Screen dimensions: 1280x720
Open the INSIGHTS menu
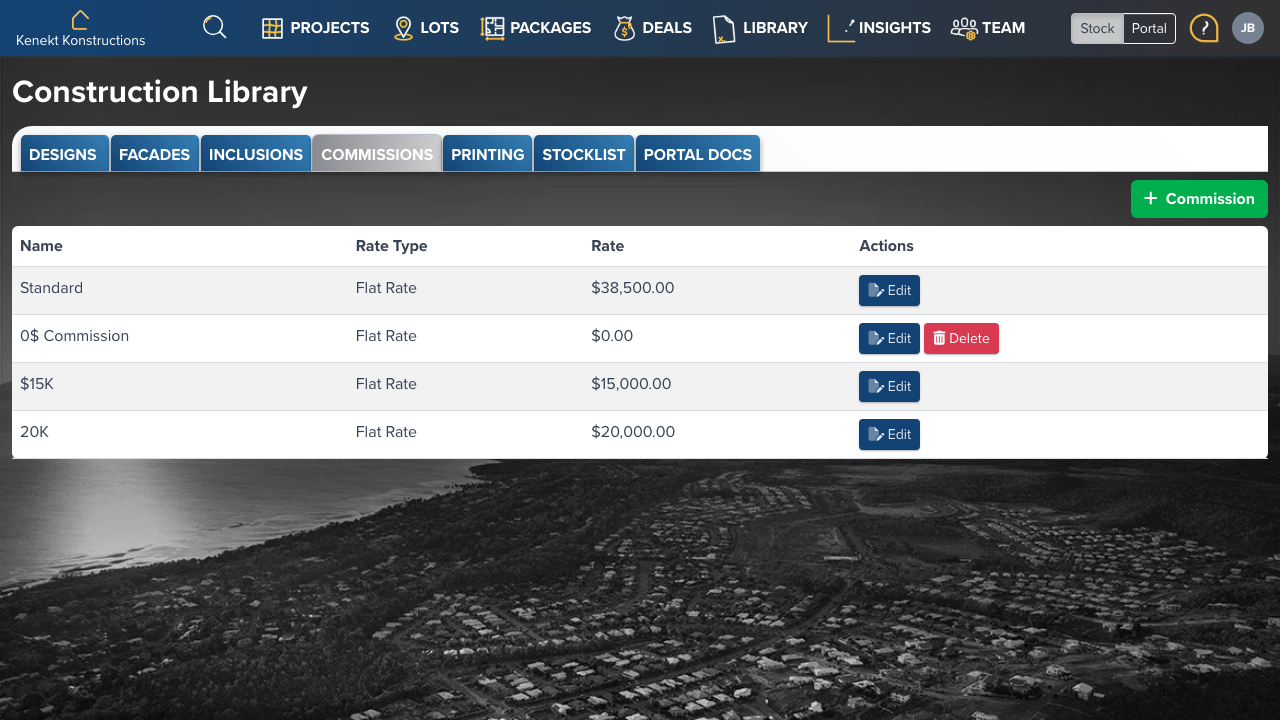(895, 28)
